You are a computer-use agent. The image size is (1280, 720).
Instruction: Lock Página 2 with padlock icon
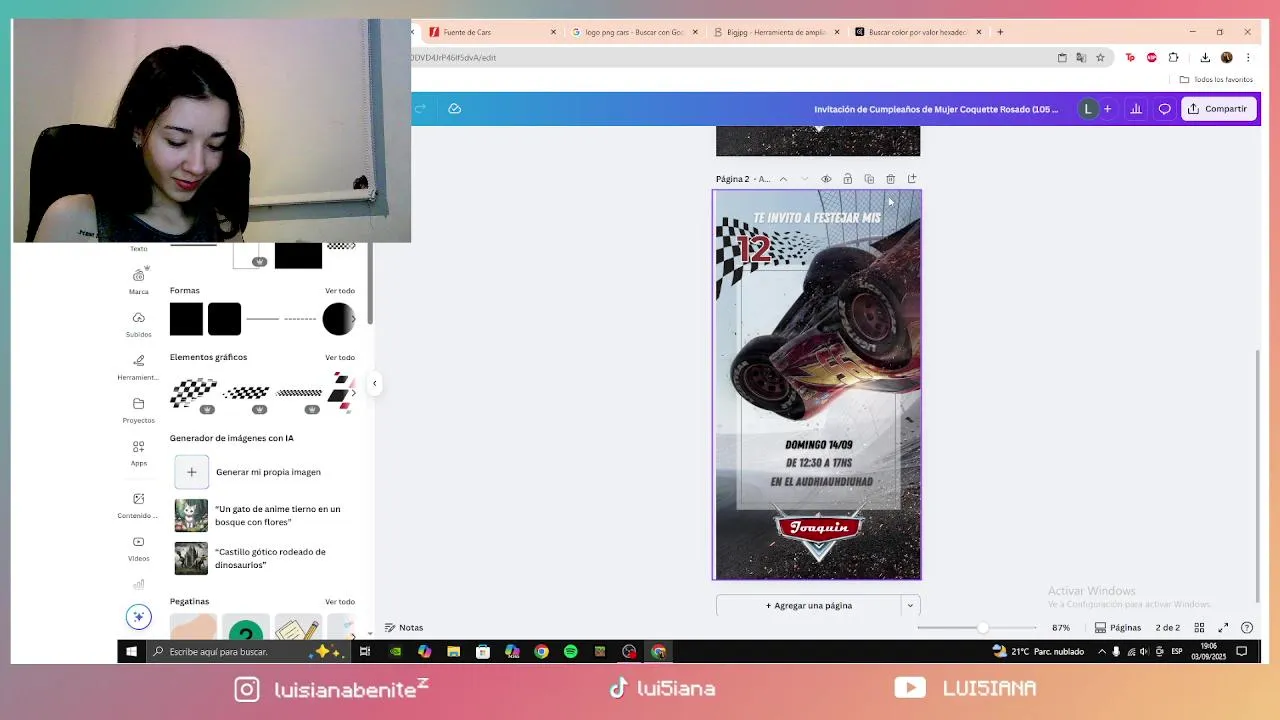[847, 179]
